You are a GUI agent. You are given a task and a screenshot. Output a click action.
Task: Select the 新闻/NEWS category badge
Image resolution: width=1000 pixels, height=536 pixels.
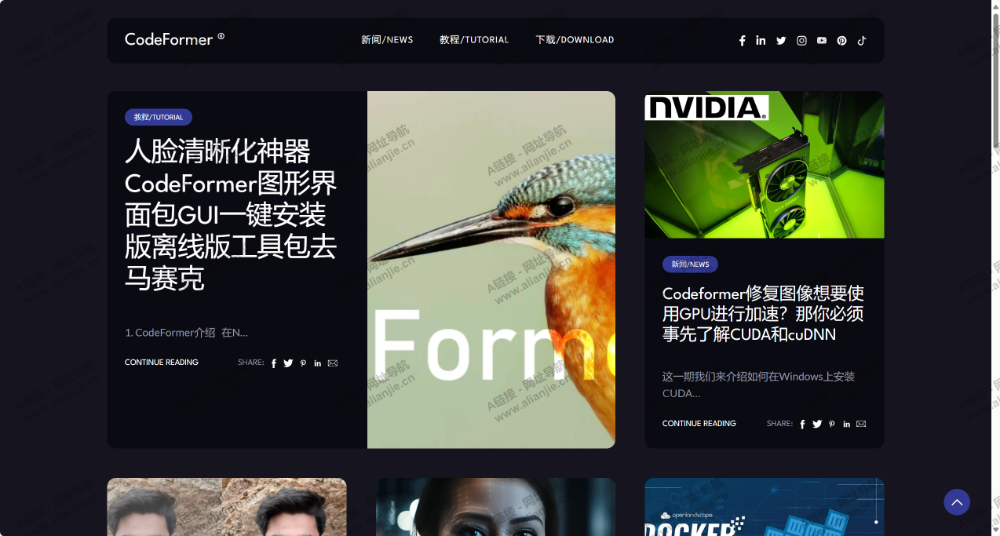click(x=690, y=264)
